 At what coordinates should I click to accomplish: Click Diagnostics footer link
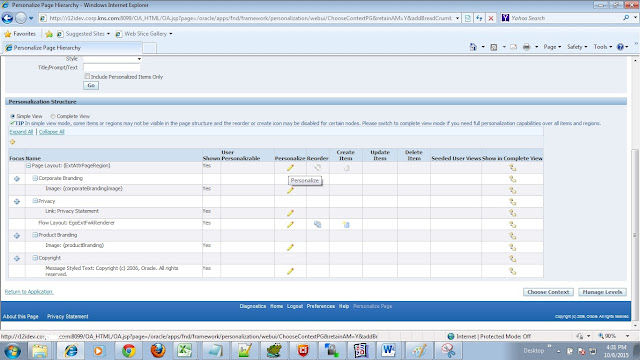click(253, 306)
